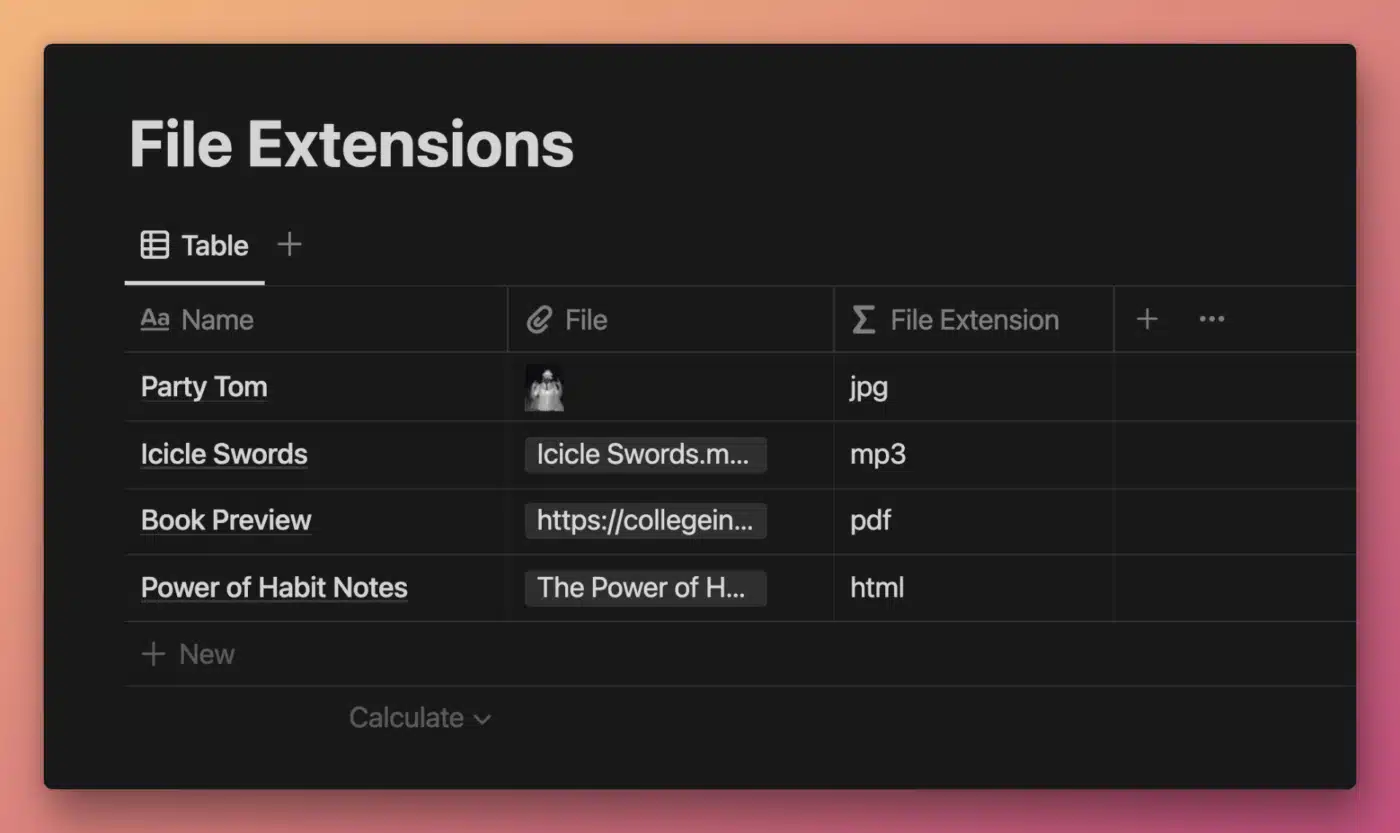The width and height of the screenshot is (1400, 833).
Task: Add a new property column
Action: [1147, 319]
